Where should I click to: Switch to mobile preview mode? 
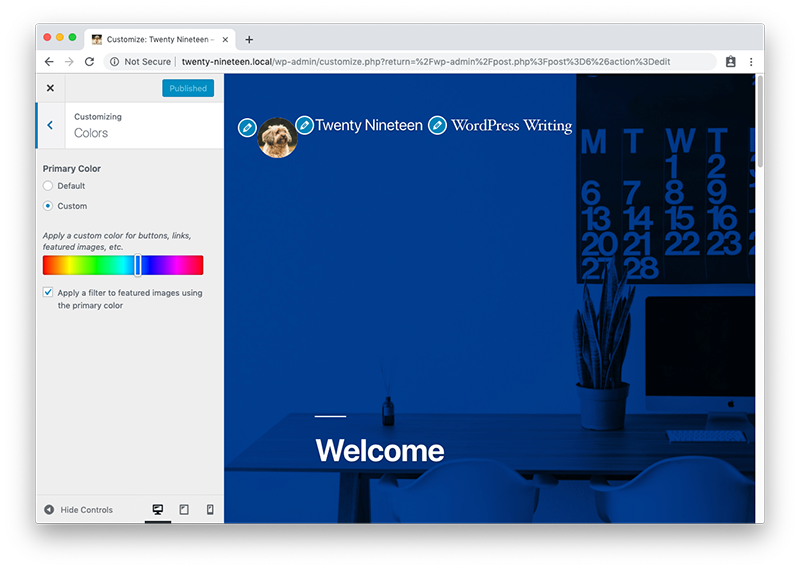[x=210, y=509]
